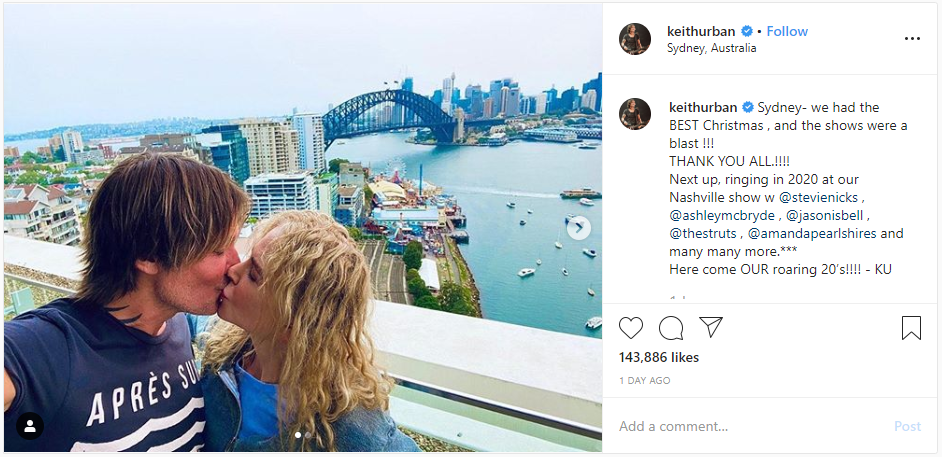Save post with the bookmark icon

pos(911,328)
